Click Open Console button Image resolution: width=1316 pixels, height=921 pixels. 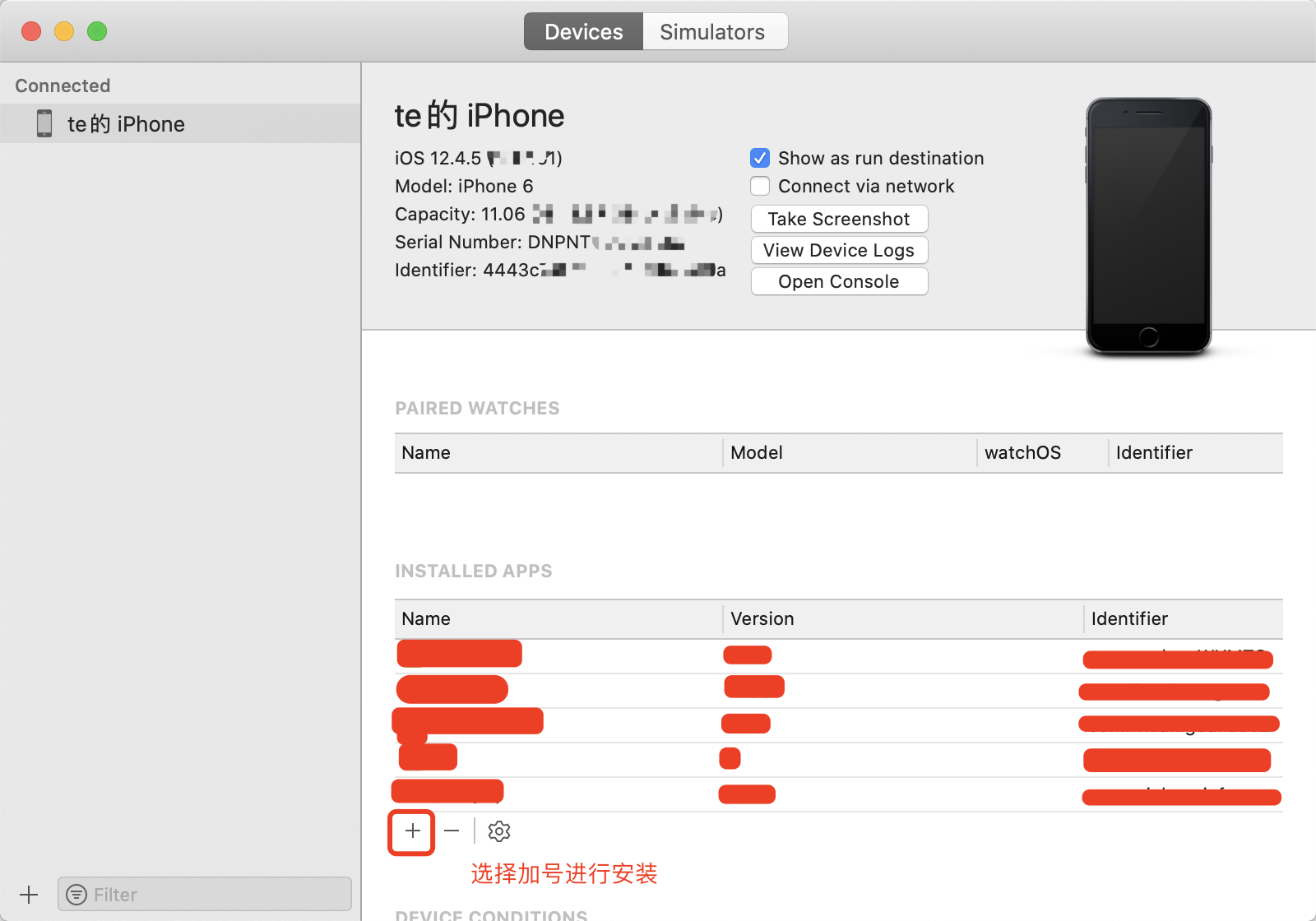click(x=839, y=281)
